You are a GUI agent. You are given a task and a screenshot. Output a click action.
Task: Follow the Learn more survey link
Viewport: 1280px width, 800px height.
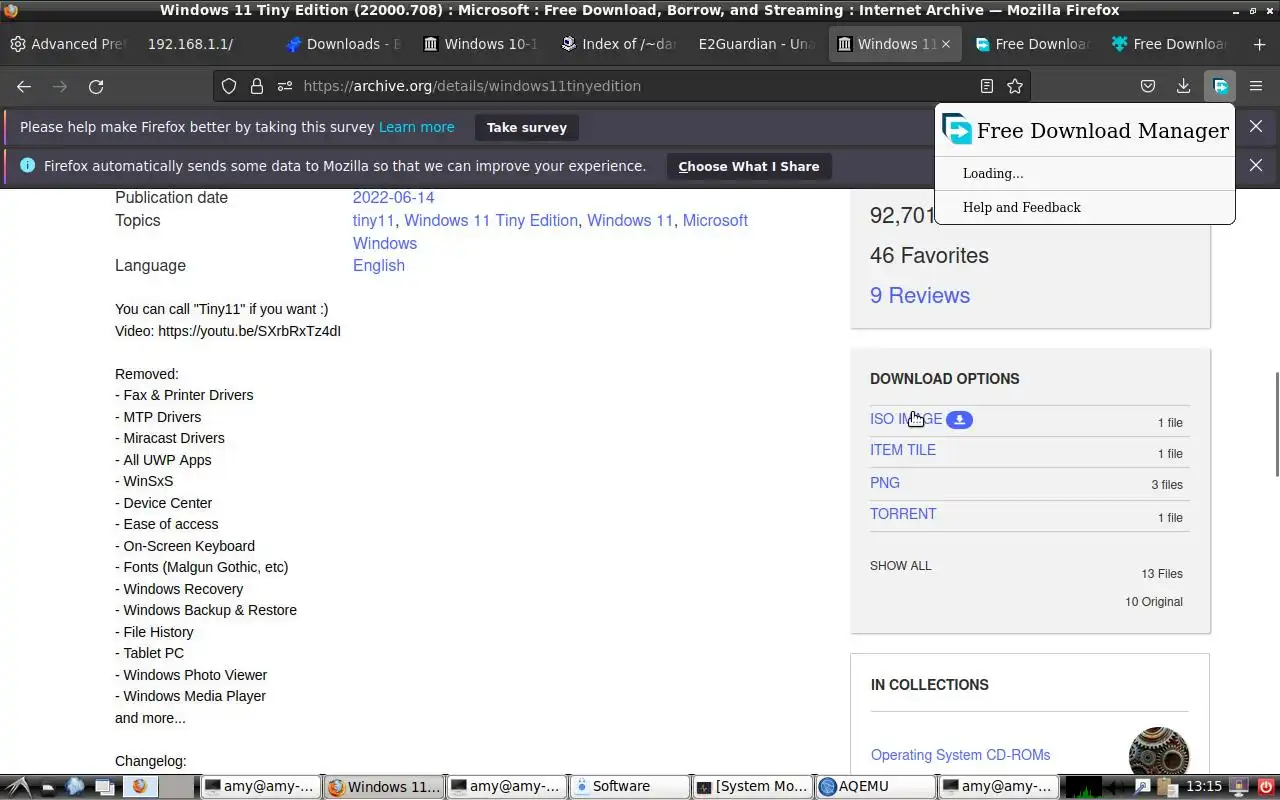click(x=417, y=127)
